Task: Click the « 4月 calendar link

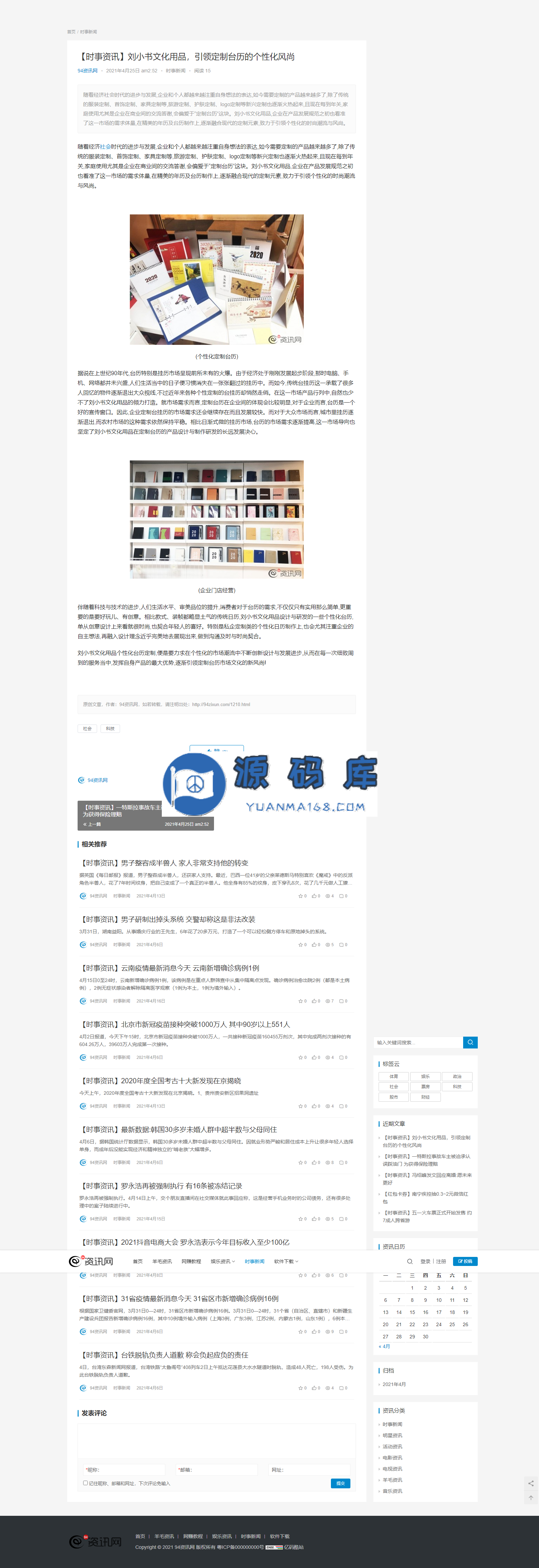Action: [x=385, y=1346]
